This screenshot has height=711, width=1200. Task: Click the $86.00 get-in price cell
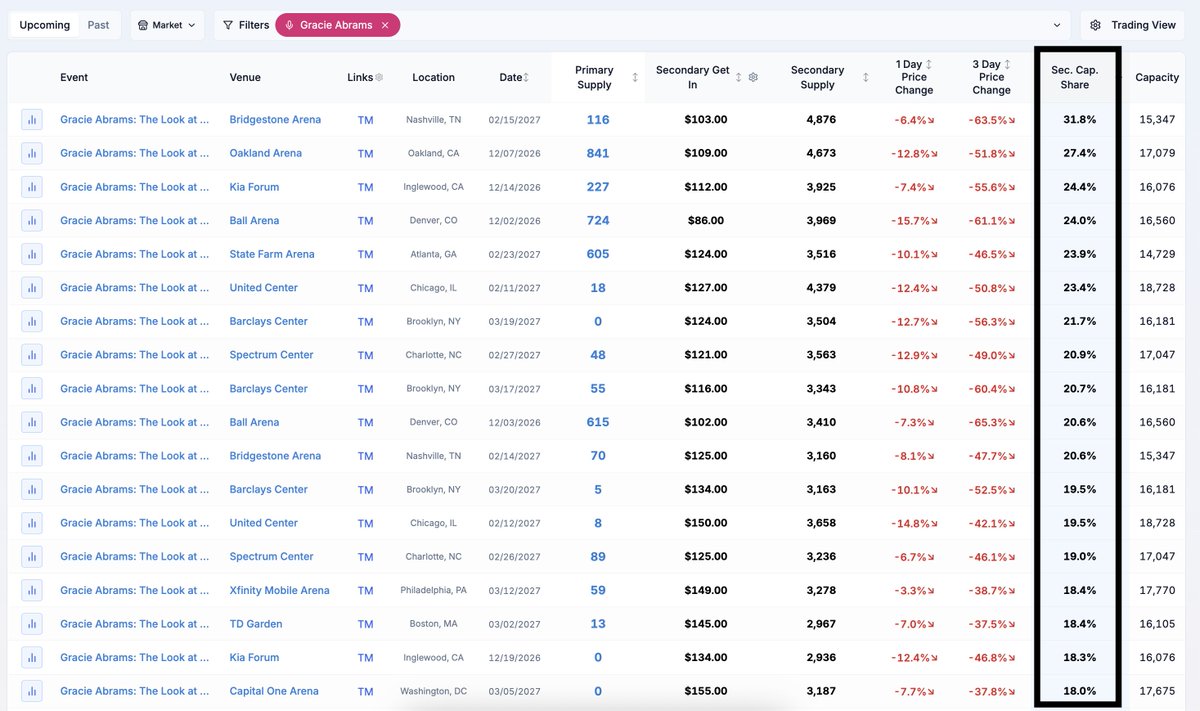(706, 221)
